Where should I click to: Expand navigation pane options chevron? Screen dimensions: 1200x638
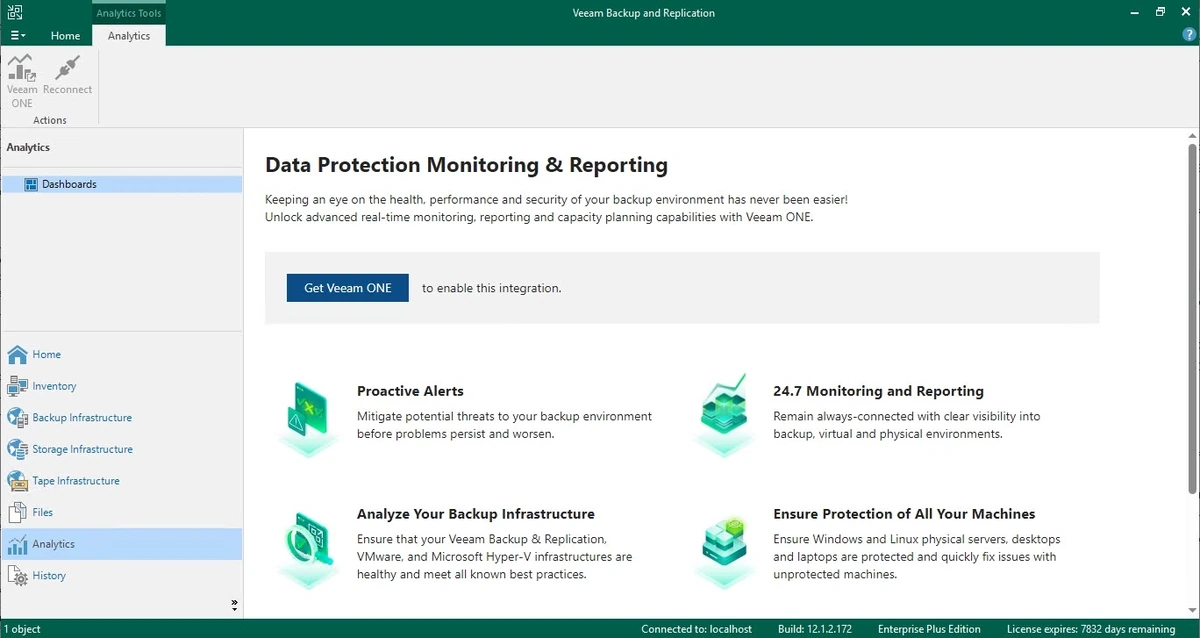click(x=234, y=604)
